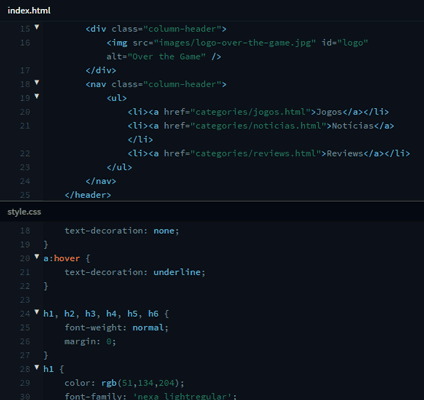Collapse the h1–h6 rule fold at line 24
Screen dimensions: 424x400
click(37, 312)
